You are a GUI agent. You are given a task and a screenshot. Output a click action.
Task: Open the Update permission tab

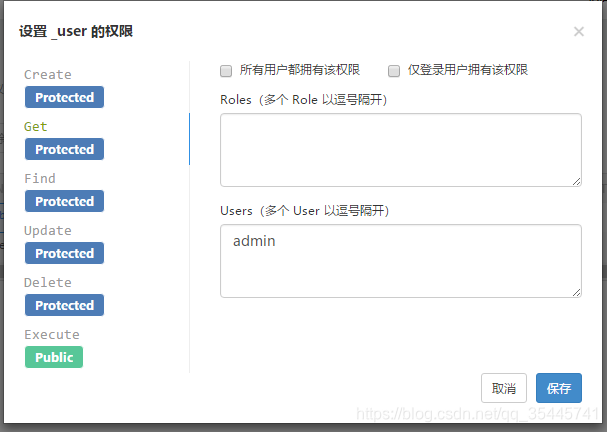[48, 231]
